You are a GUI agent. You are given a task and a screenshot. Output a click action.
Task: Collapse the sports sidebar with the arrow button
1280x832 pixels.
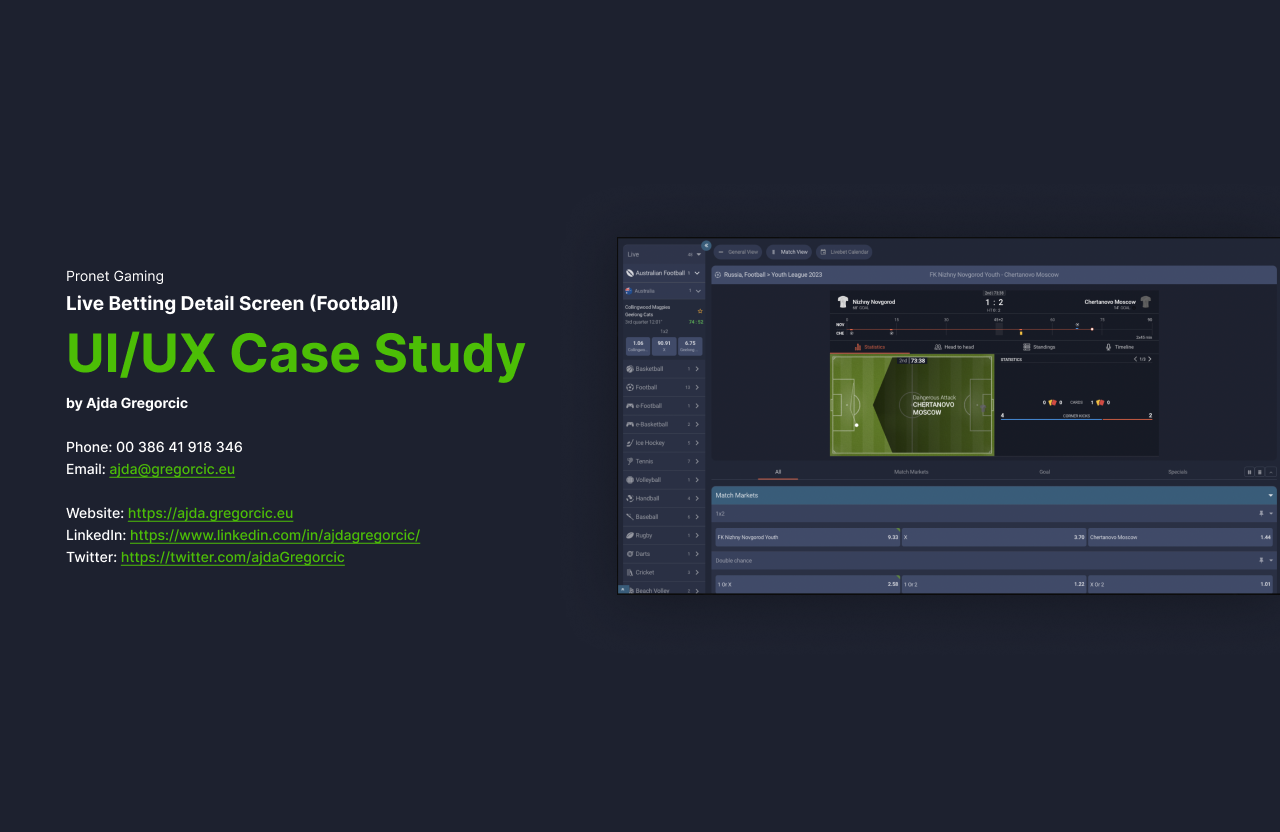pos(706,245)
